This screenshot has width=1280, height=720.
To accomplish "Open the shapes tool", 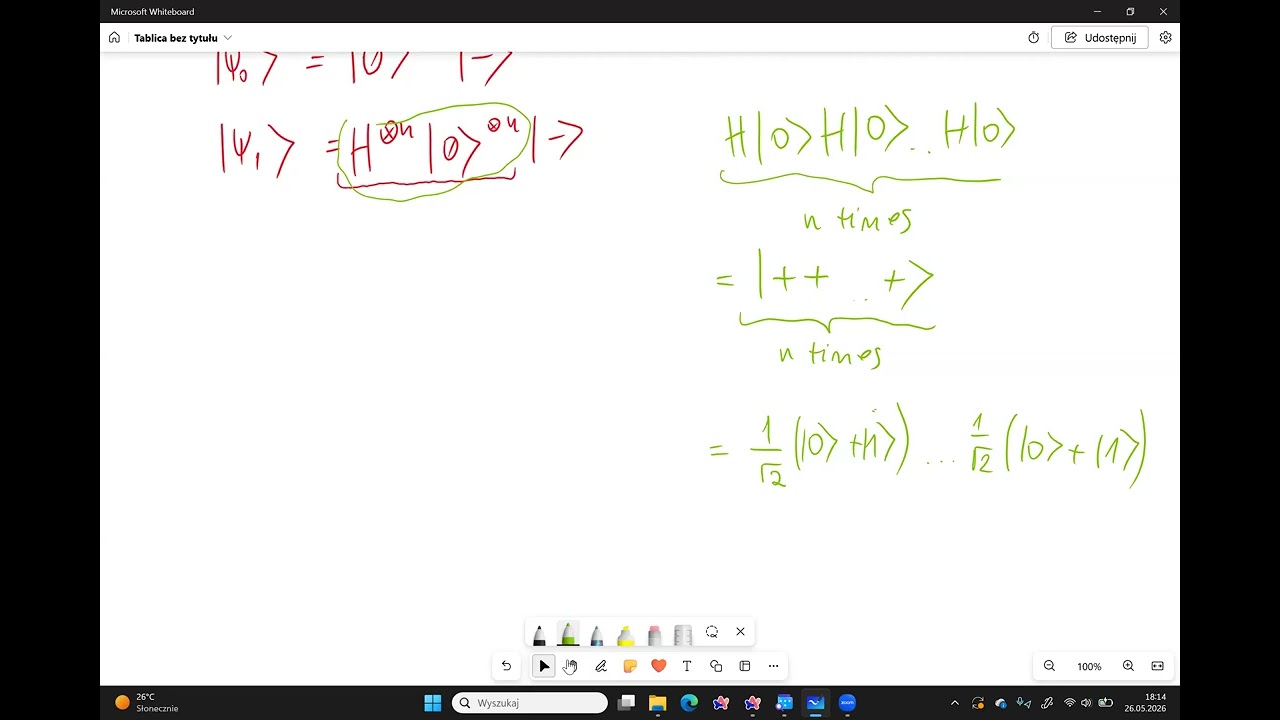I will click(x=716, y=666).
